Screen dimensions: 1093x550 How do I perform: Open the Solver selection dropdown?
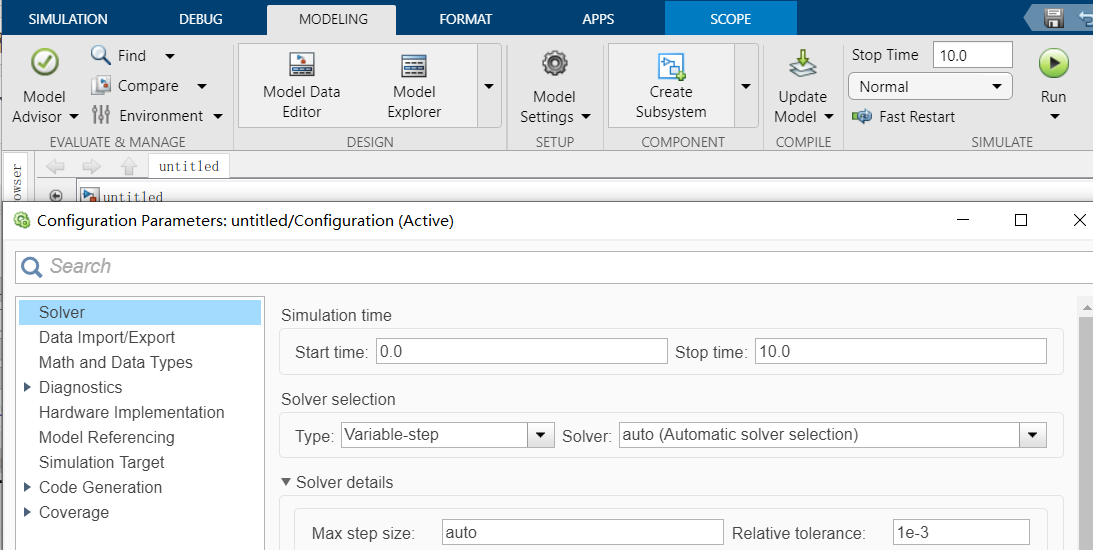pyautogui.click(x=1032, y=435)
